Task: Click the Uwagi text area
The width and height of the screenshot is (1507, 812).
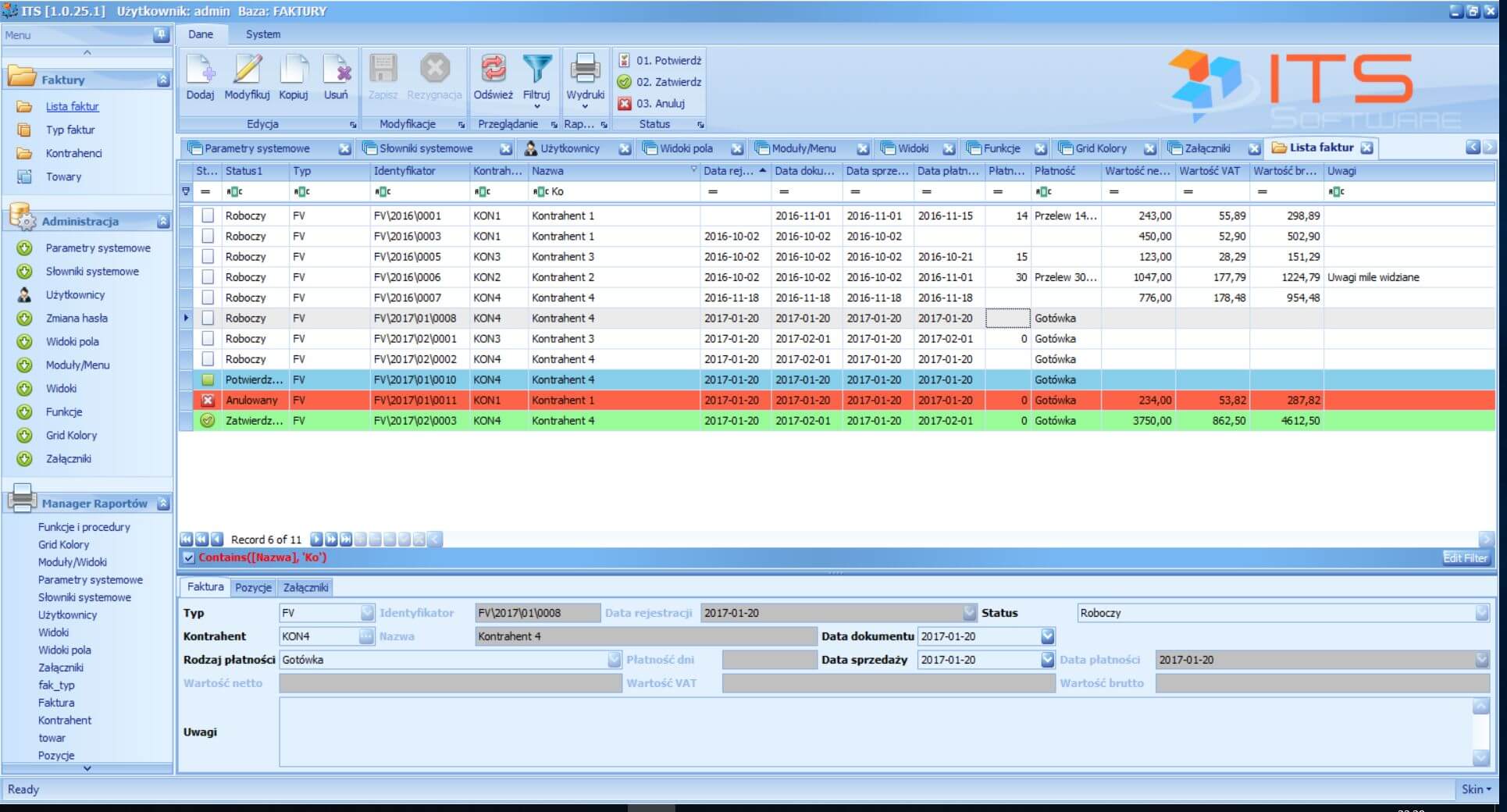Action: click(875, 732)
